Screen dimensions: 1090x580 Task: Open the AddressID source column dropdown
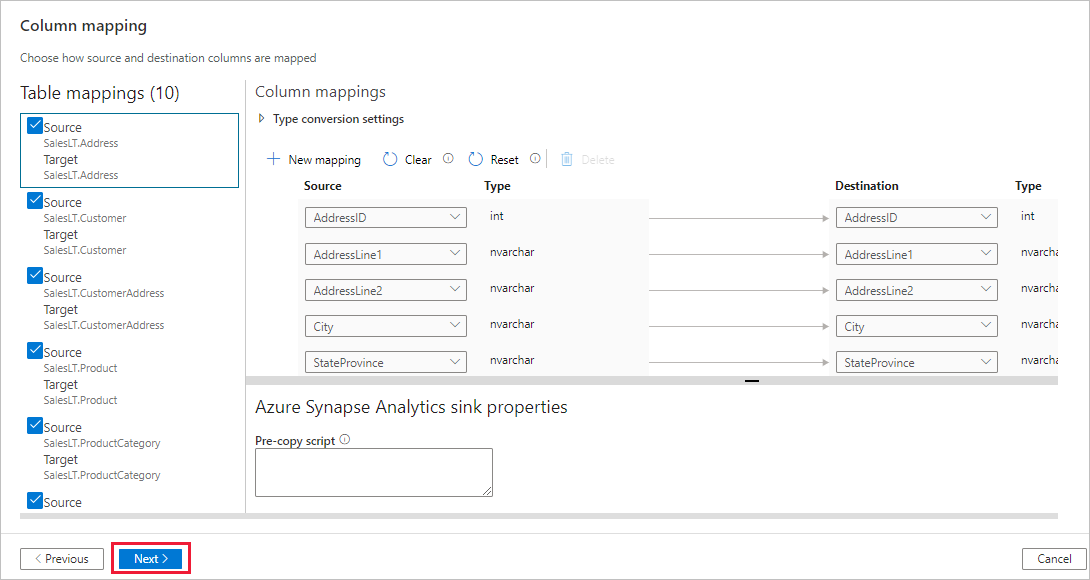(385, 217)
